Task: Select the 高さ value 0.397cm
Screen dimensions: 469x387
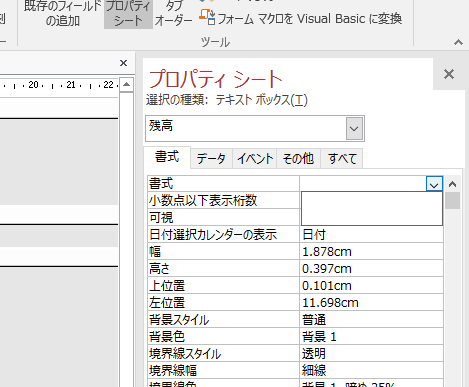Action: (x=371, y=269)
